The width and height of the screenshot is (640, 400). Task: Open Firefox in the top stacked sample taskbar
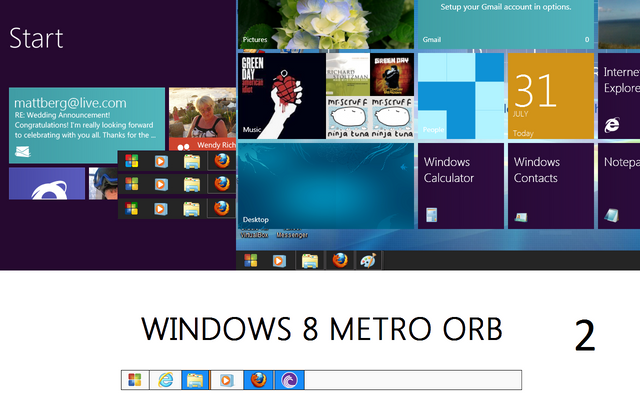click(x=222, y=160)
